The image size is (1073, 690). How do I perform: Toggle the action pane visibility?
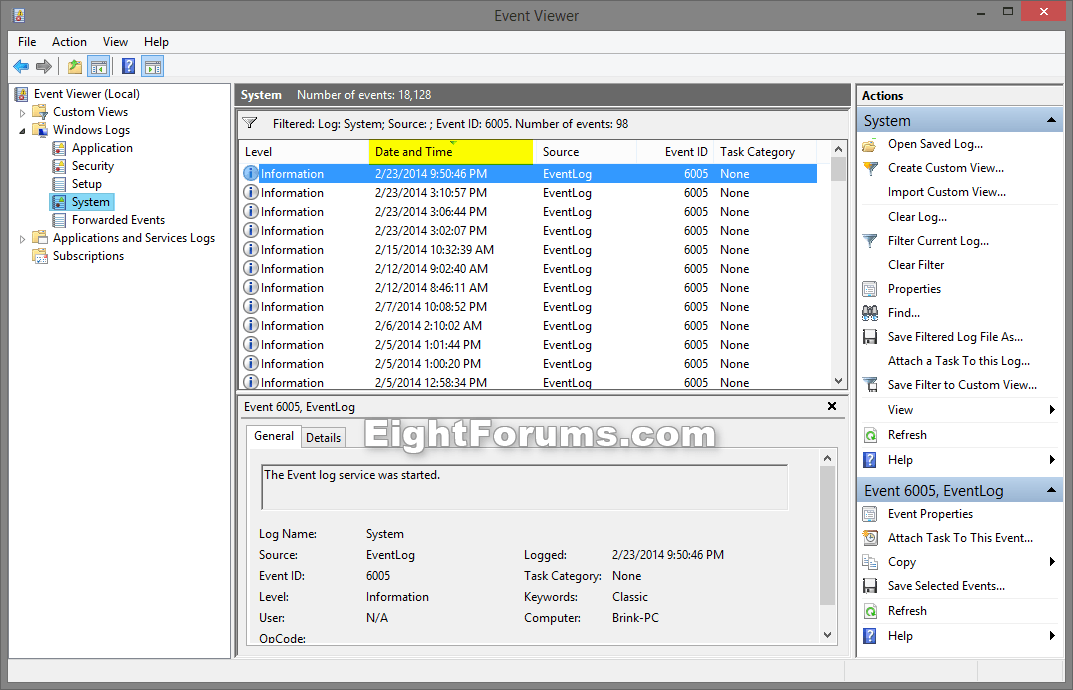coord(150,66)
